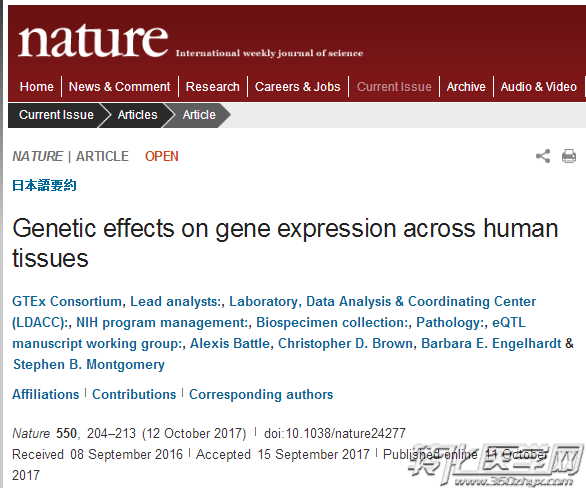Open the Archive menu item
This screenshot has height=488, width=586.
point(466,87)
